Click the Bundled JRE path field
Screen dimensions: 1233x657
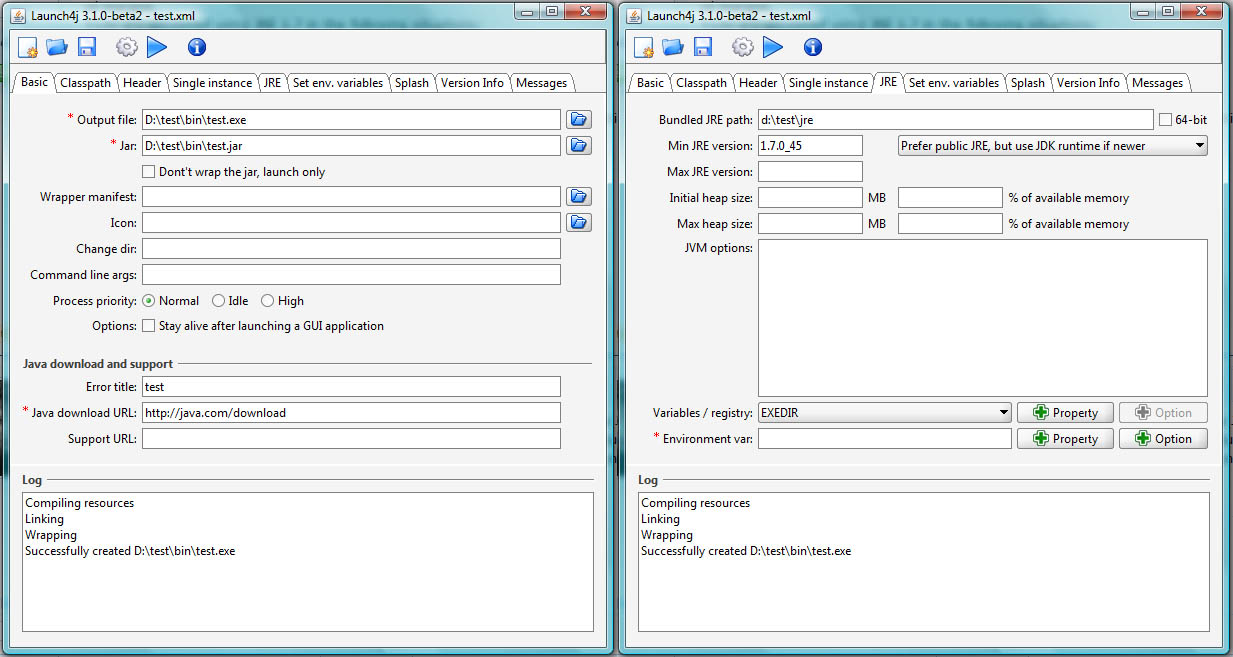pos(955,120)
